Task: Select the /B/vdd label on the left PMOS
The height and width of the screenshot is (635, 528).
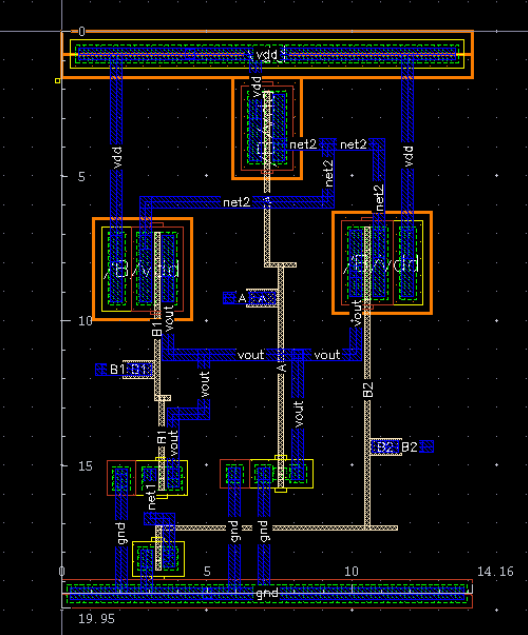Action: (x=142, y=271)
